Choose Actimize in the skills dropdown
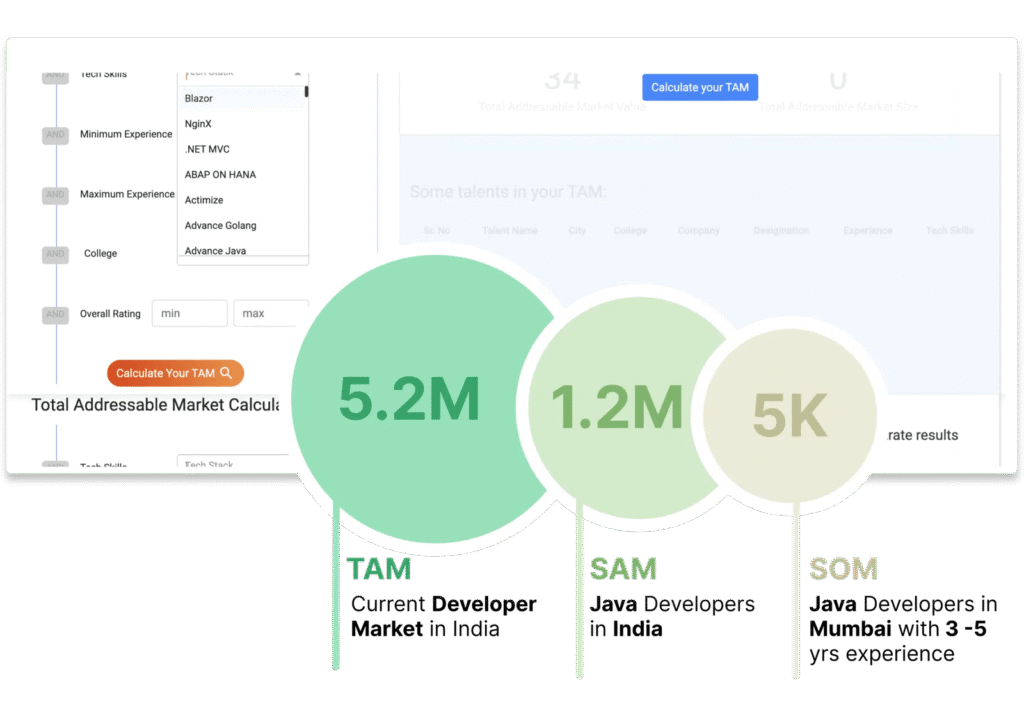Image resolution: width=1024 pixels, height=715 pixels. (x=204, y=200)
